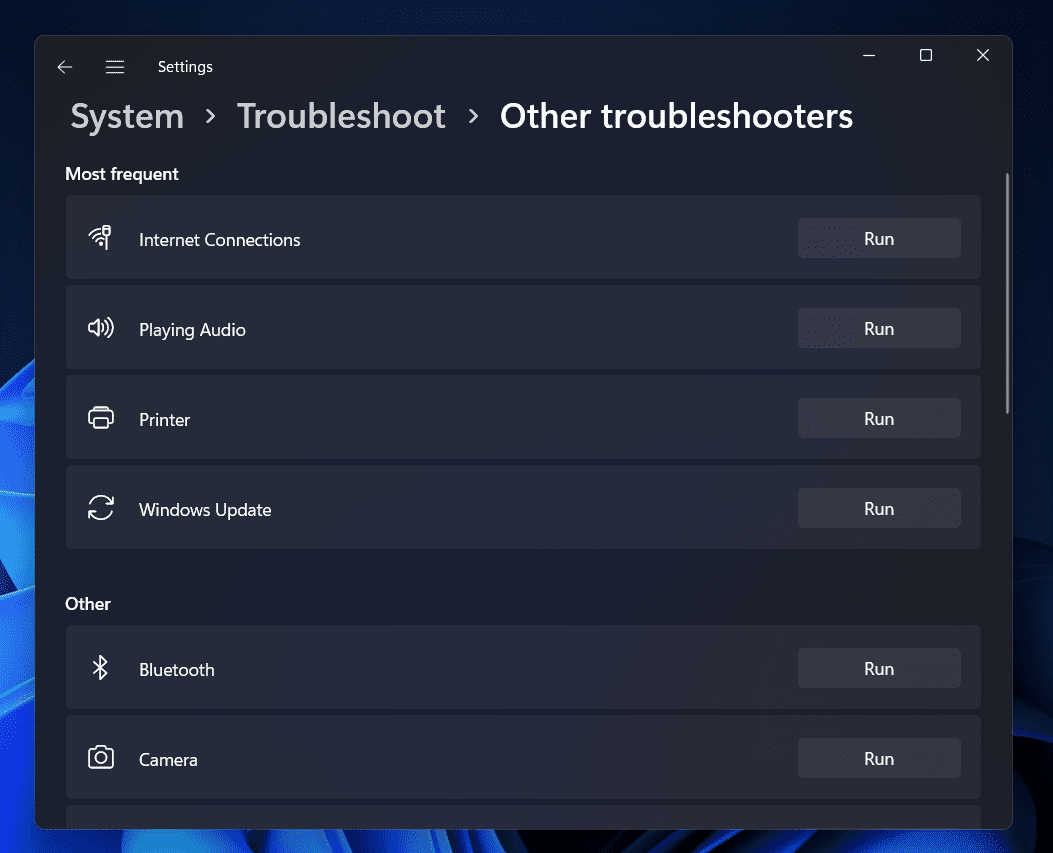Run the Camera troubleshooter
This screenshot has height=853, width=1053.
(x=878, y=759)
